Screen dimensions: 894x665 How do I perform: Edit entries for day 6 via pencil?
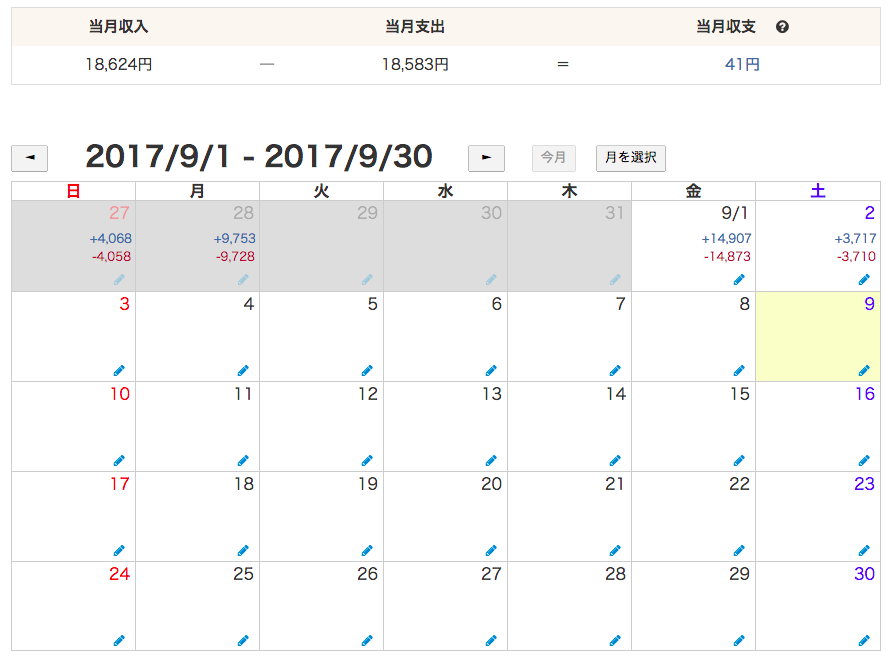pyautogui.click(x=491, y=371)
